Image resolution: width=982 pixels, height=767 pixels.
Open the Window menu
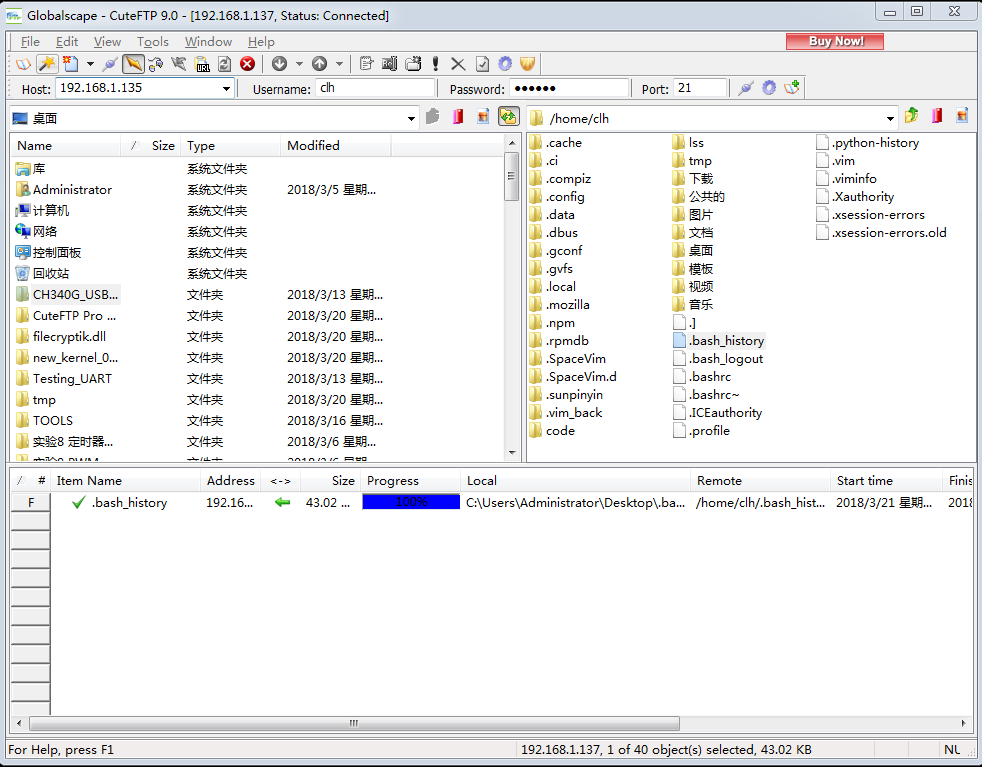(x=209, y=42)
